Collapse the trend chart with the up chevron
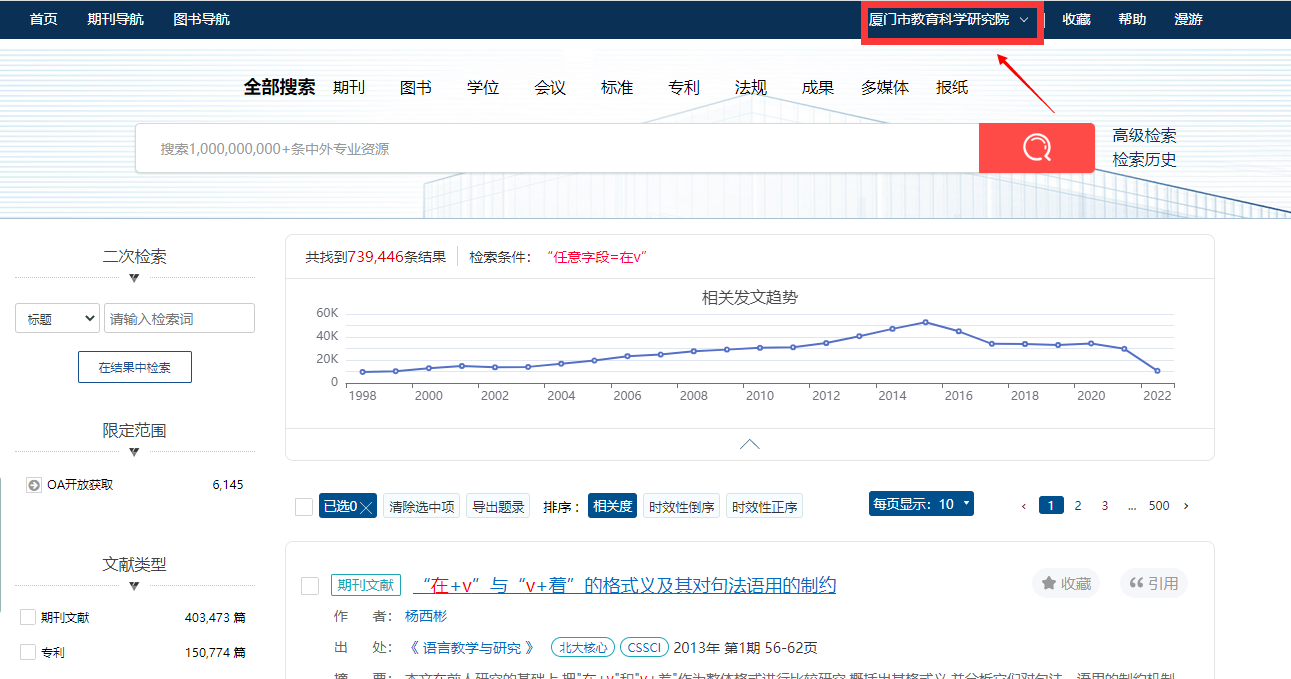Screen dimensions: 1291x679 (749, 444)
